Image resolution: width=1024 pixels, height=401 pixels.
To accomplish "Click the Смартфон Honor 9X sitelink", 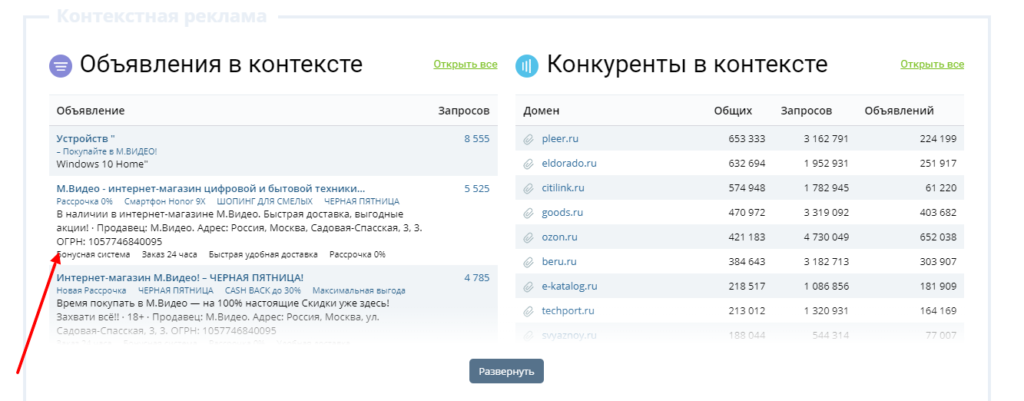I will click(164, 201).
